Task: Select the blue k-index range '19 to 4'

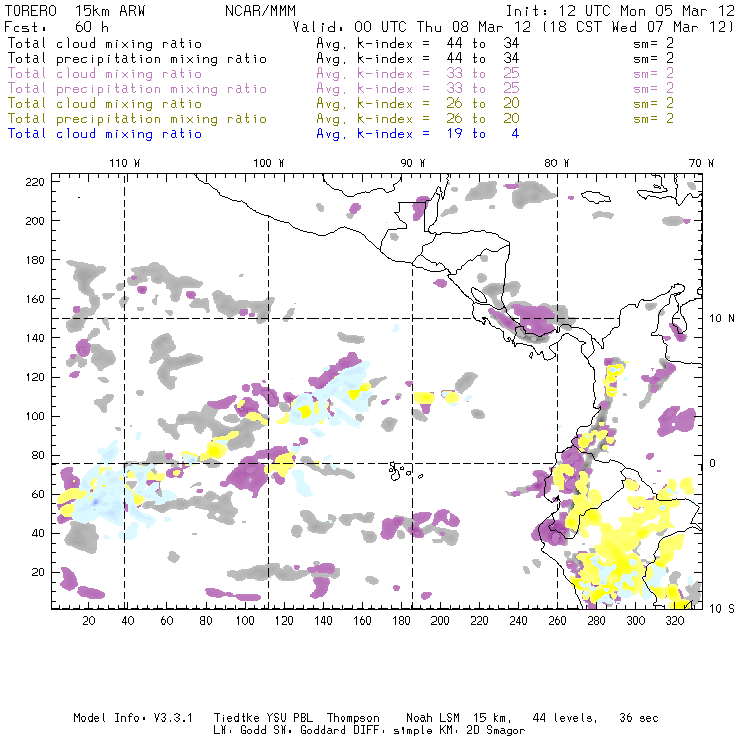Action: [483, 134]
